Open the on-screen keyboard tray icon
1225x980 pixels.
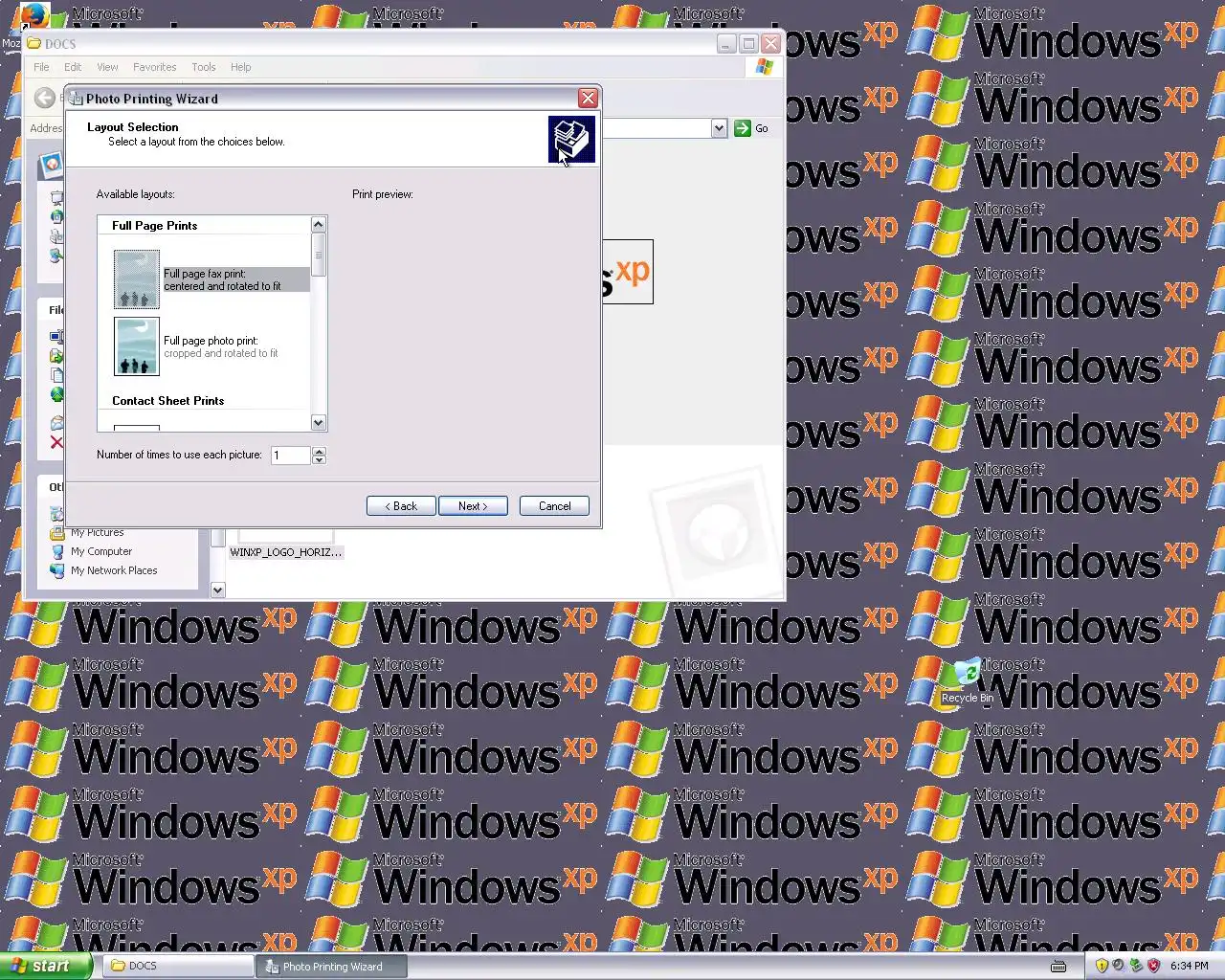point(1058,966)
